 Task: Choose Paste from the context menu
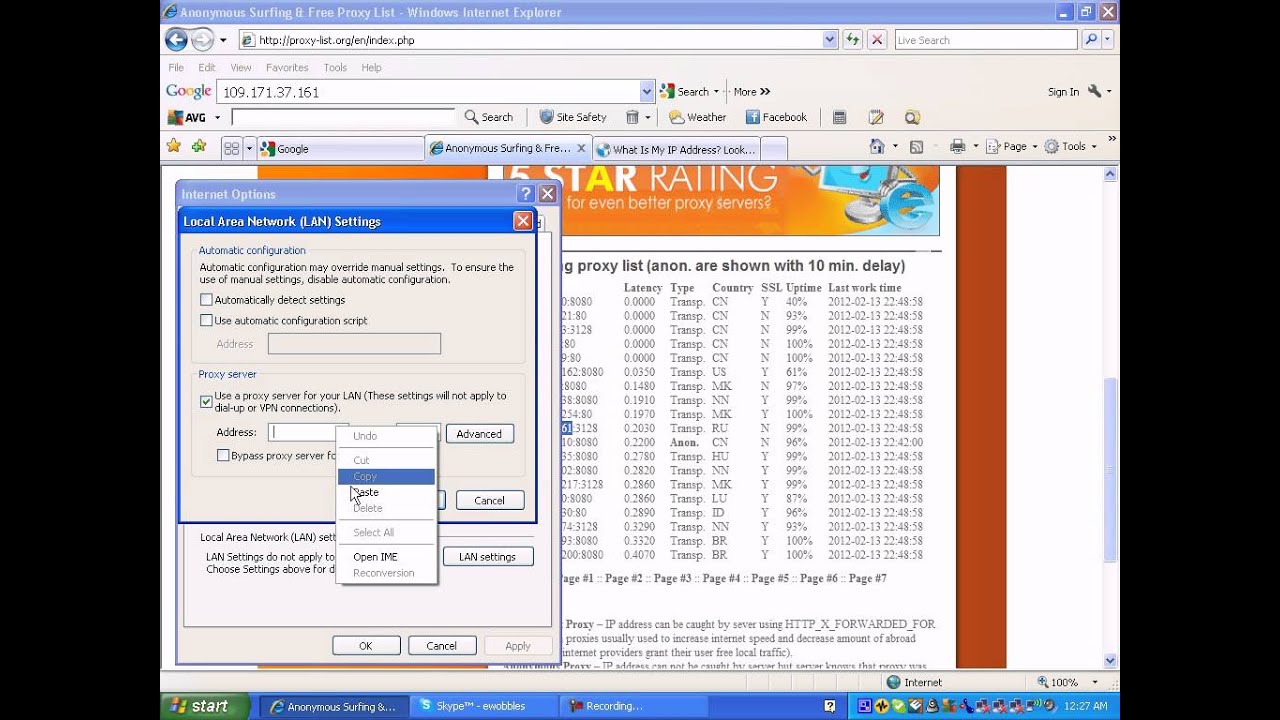click(366, 492)
